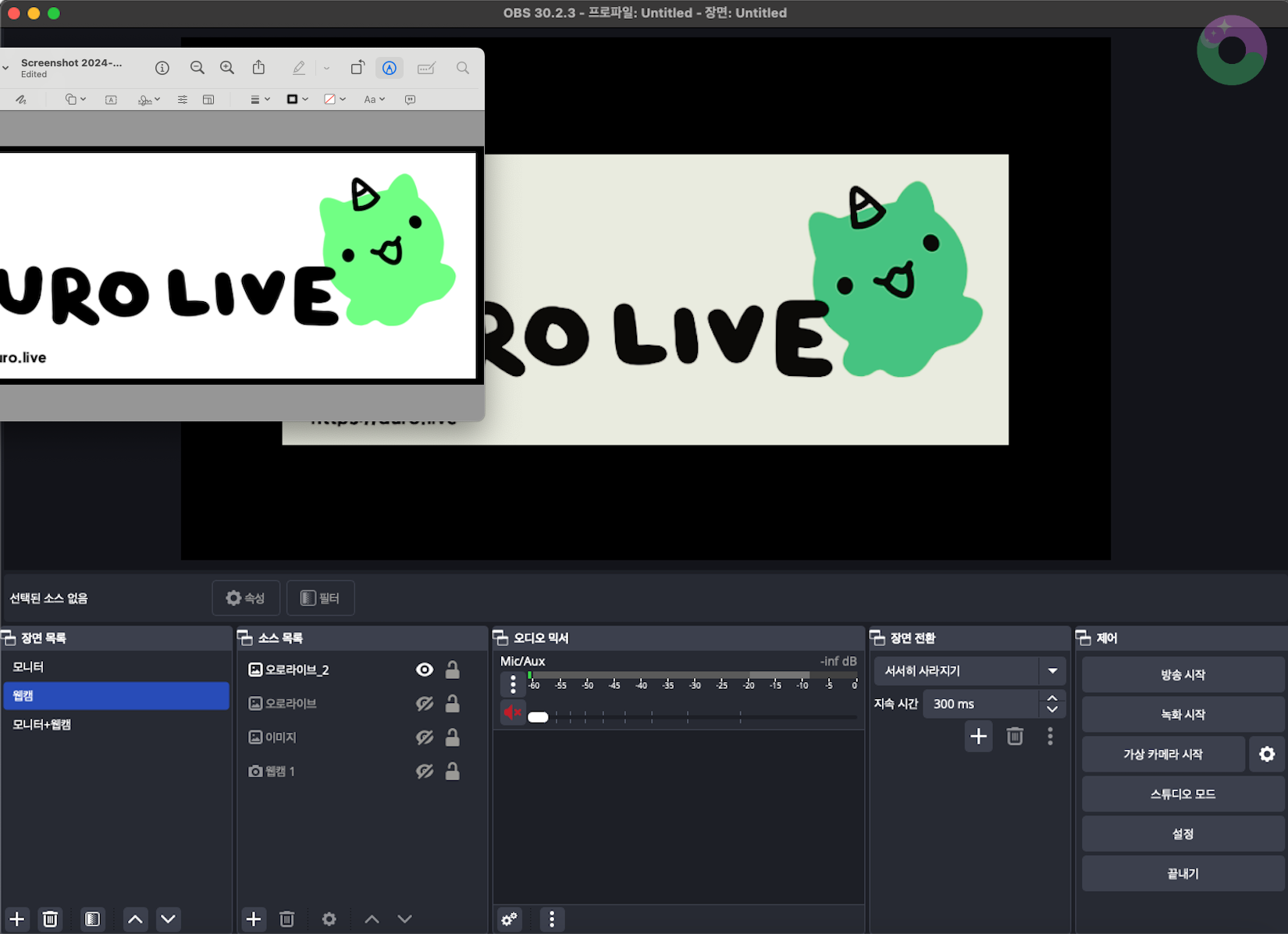Image resolution: width=1288 pixels, height=934 pixels.
Task: Rotate the image in Preview
Action: tap(358, 67)
